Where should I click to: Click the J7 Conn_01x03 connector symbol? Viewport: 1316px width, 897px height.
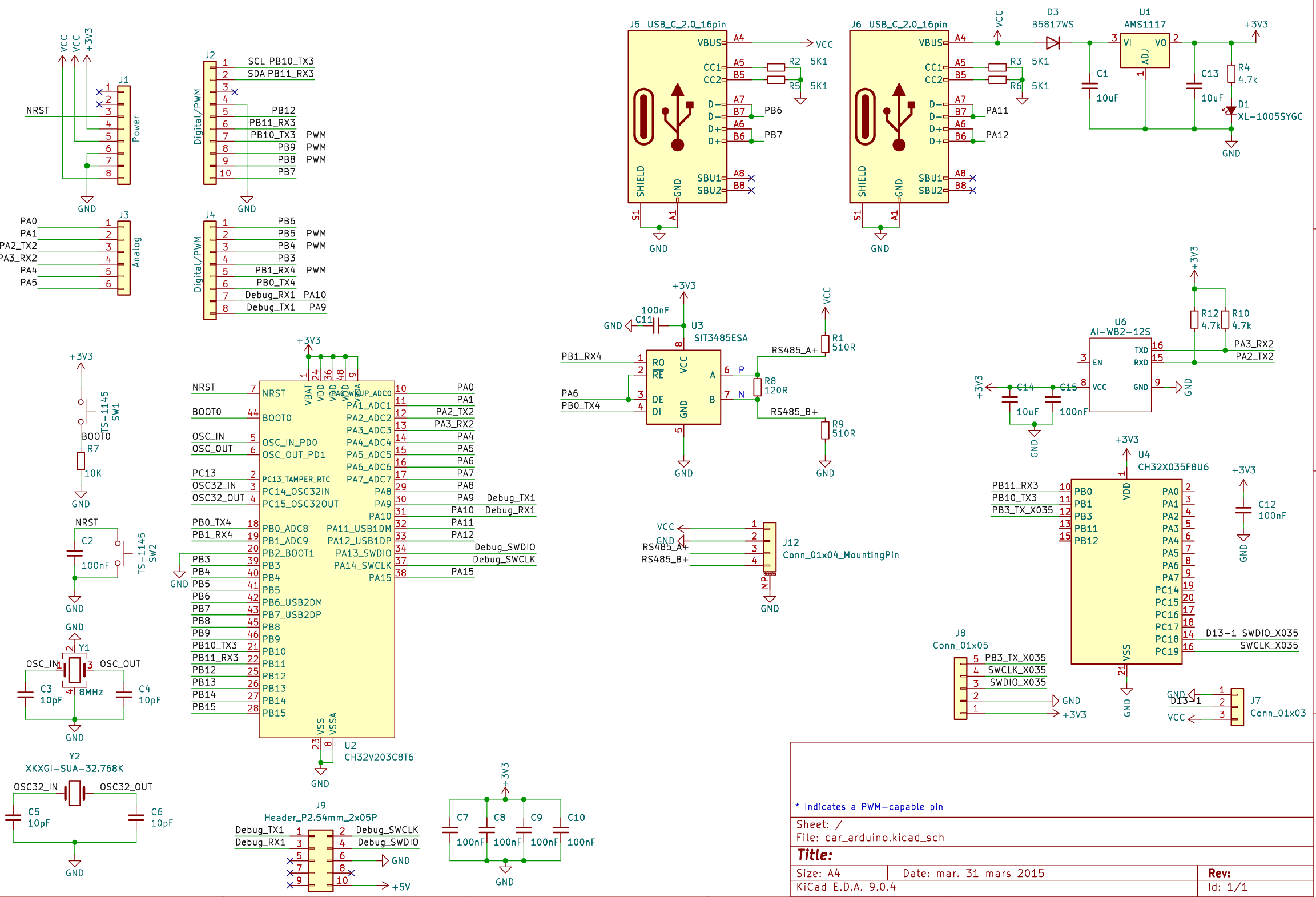(x=1237, y=707)
